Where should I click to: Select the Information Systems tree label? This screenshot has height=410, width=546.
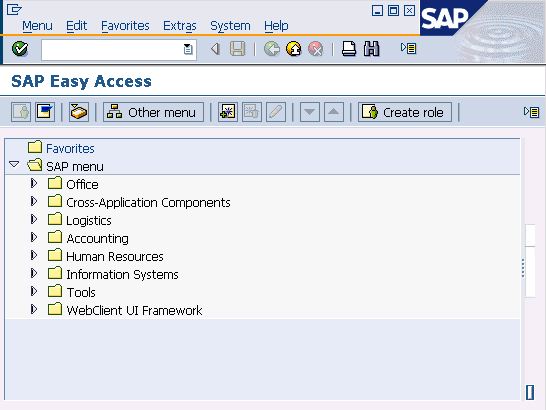point(122,274)
